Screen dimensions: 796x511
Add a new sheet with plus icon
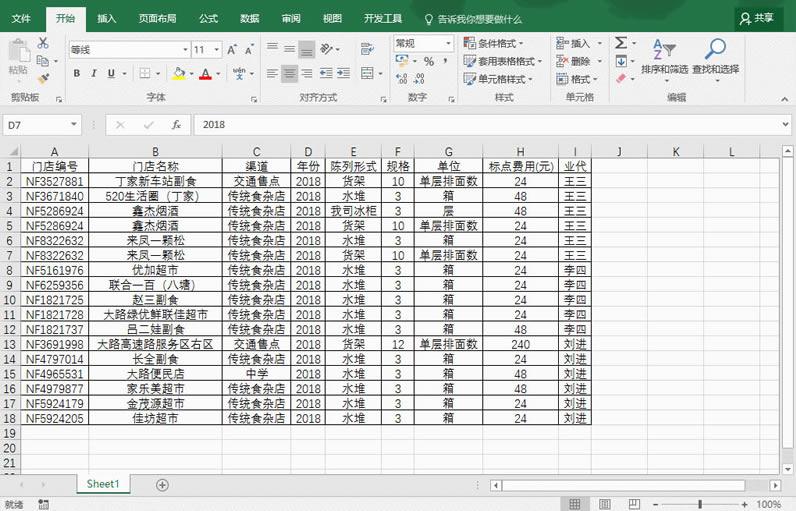click(x=162, y=485)
